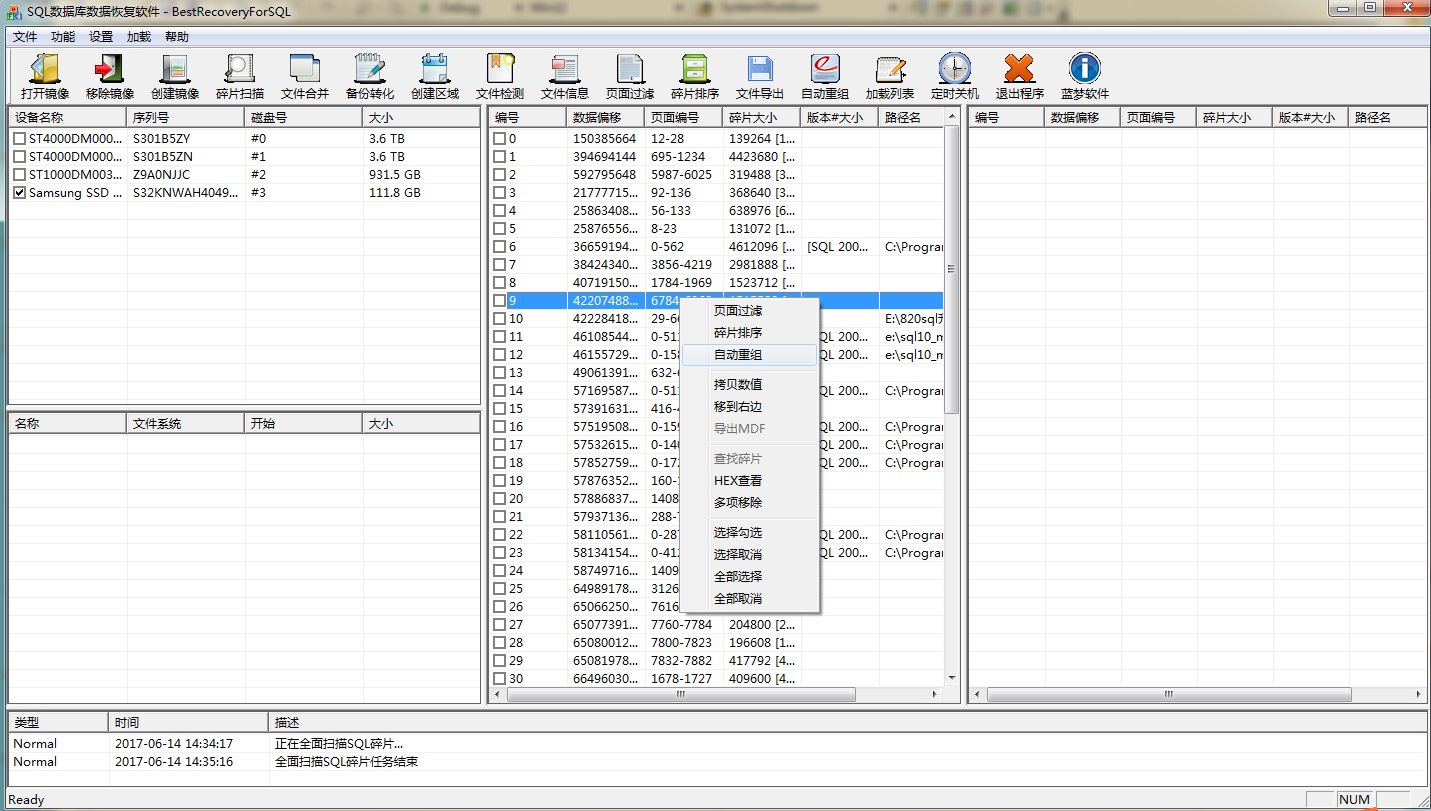Viewport: 1431px width, 811px height.
Task: Open the 功能 menu
Action: [63, 37]
